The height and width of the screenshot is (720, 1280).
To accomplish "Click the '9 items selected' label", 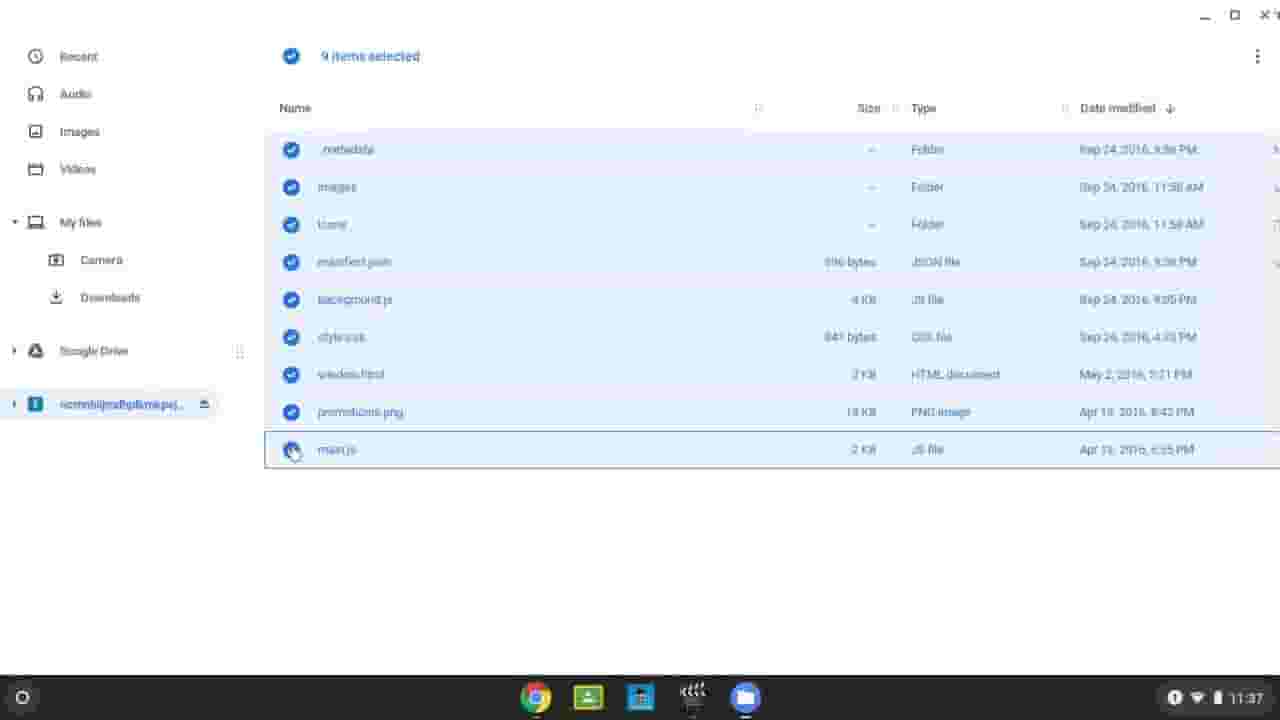I will tap(370, 57).
